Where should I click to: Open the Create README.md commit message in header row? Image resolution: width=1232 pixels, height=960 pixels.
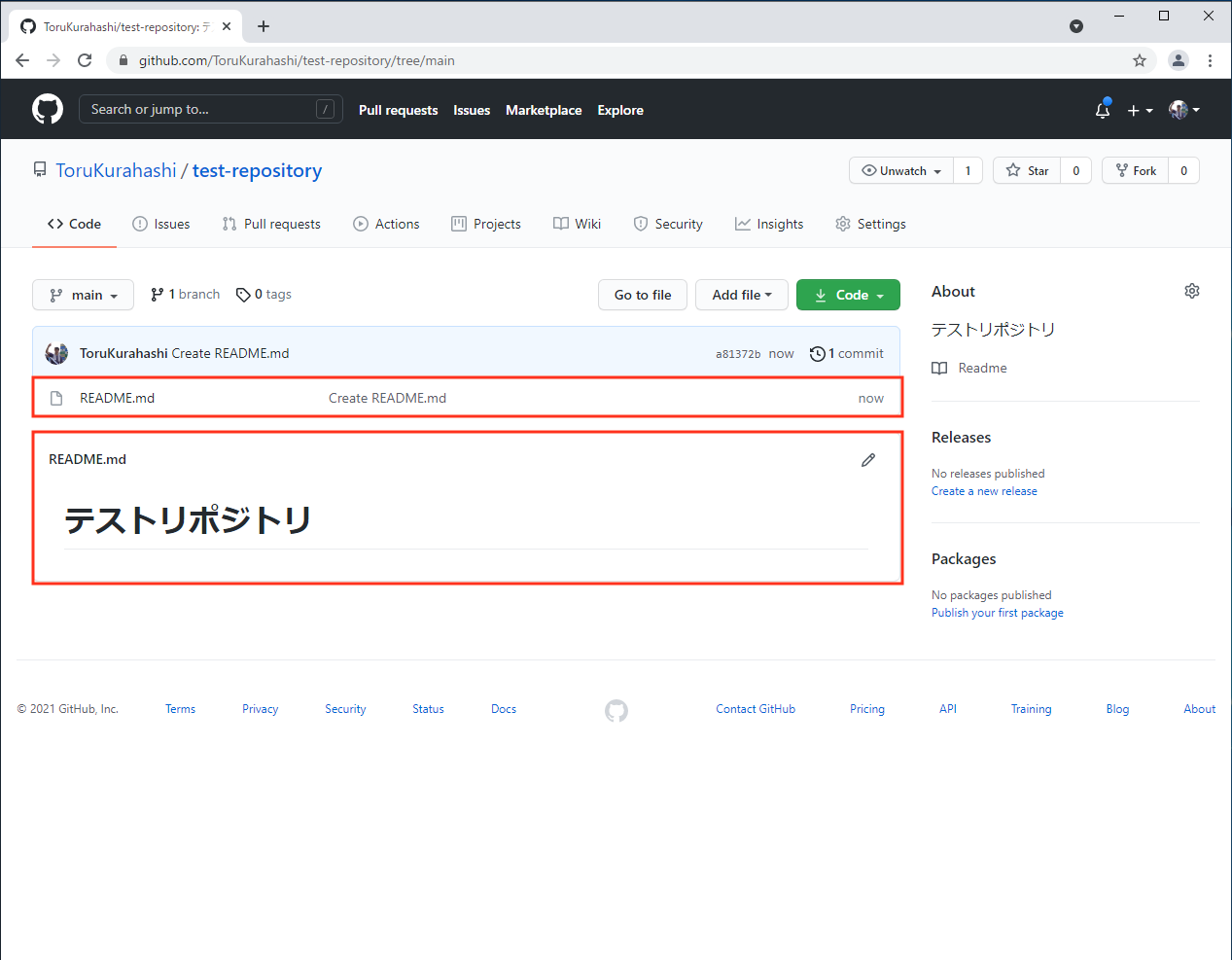[230, 353]
